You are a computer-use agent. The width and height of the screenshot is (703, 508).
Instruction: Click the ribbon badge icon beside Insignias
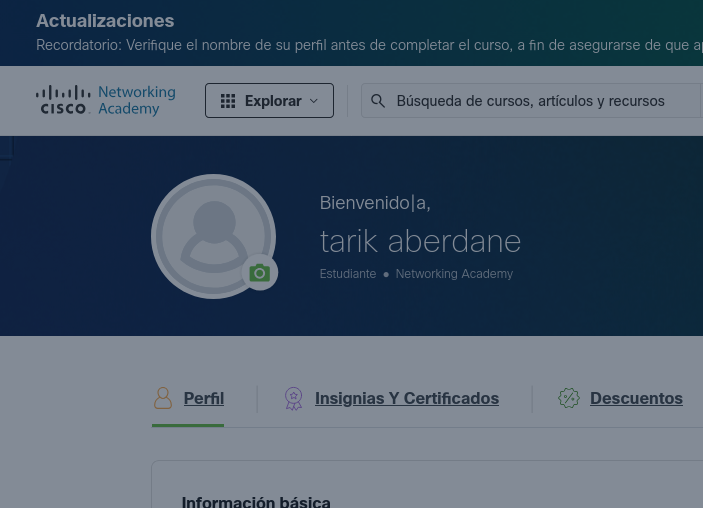pyautogui.click(x=293, y=398)
